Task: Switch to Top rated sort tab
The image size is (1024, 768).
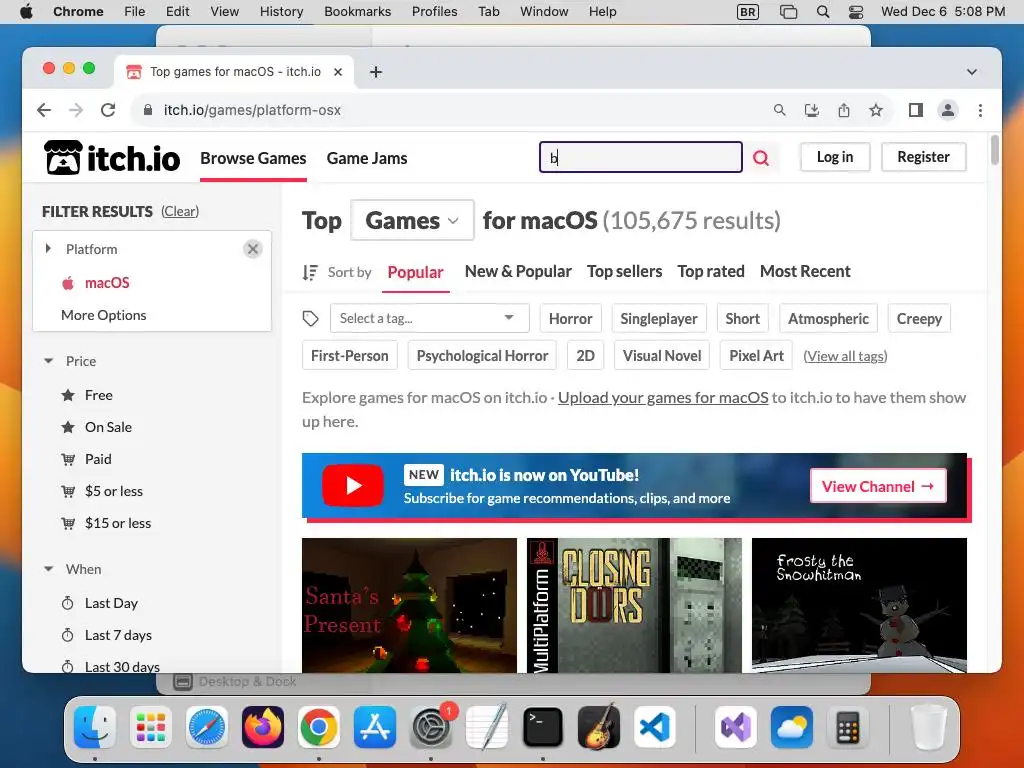Action: pos(711,272)
